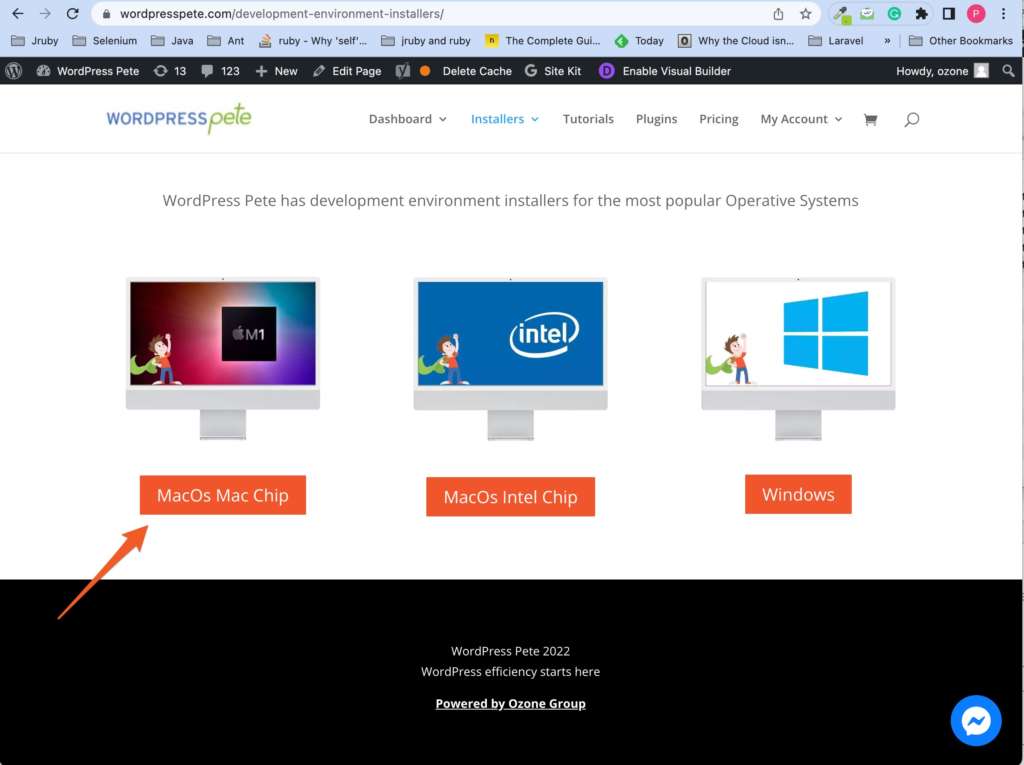The width and height of the screenshot is (1024, 765).
Task: Open the shopping cart icon
Action: [870, 119]
